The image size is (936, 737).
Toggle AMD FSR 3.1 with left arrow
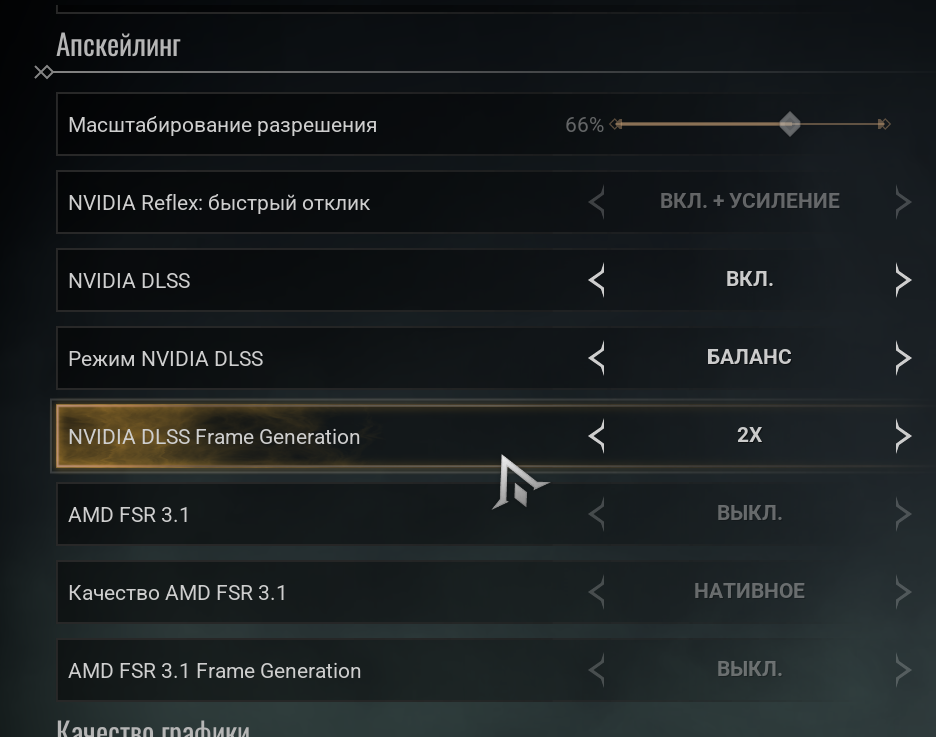click(x=597, y=514)
